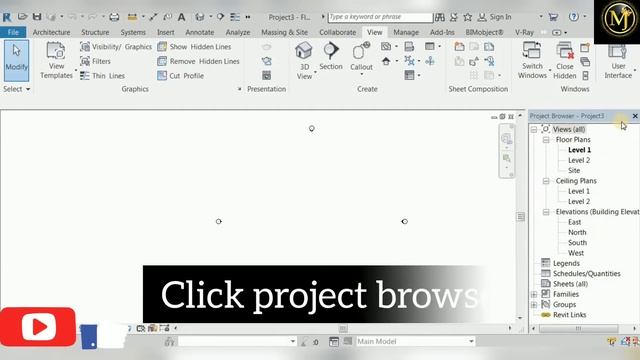This screenshot has height=360, width=640.
Task: Click the Open file icon in quick access toolbar
Action: (x=22, y=17)
